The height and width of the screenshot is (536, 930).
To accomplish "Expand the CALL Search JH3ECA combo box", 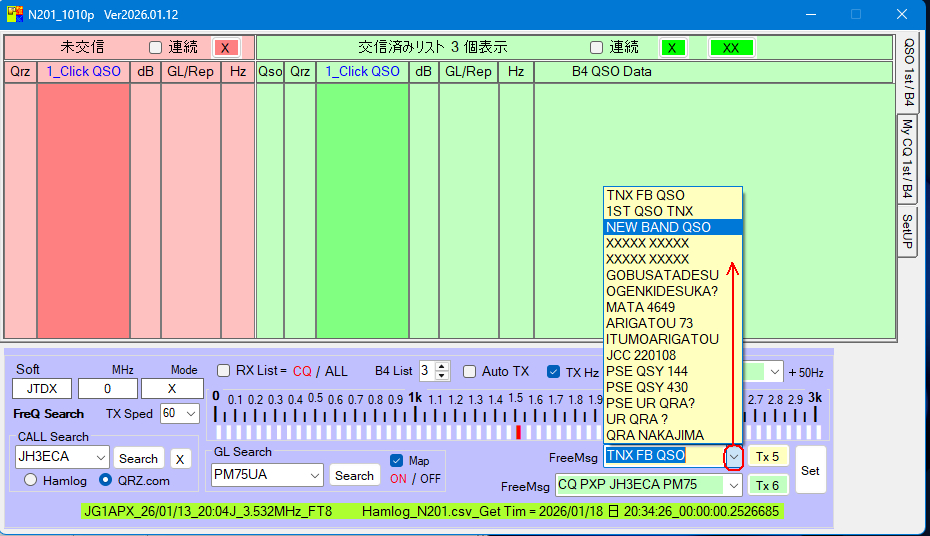I will tap(100, 457).
